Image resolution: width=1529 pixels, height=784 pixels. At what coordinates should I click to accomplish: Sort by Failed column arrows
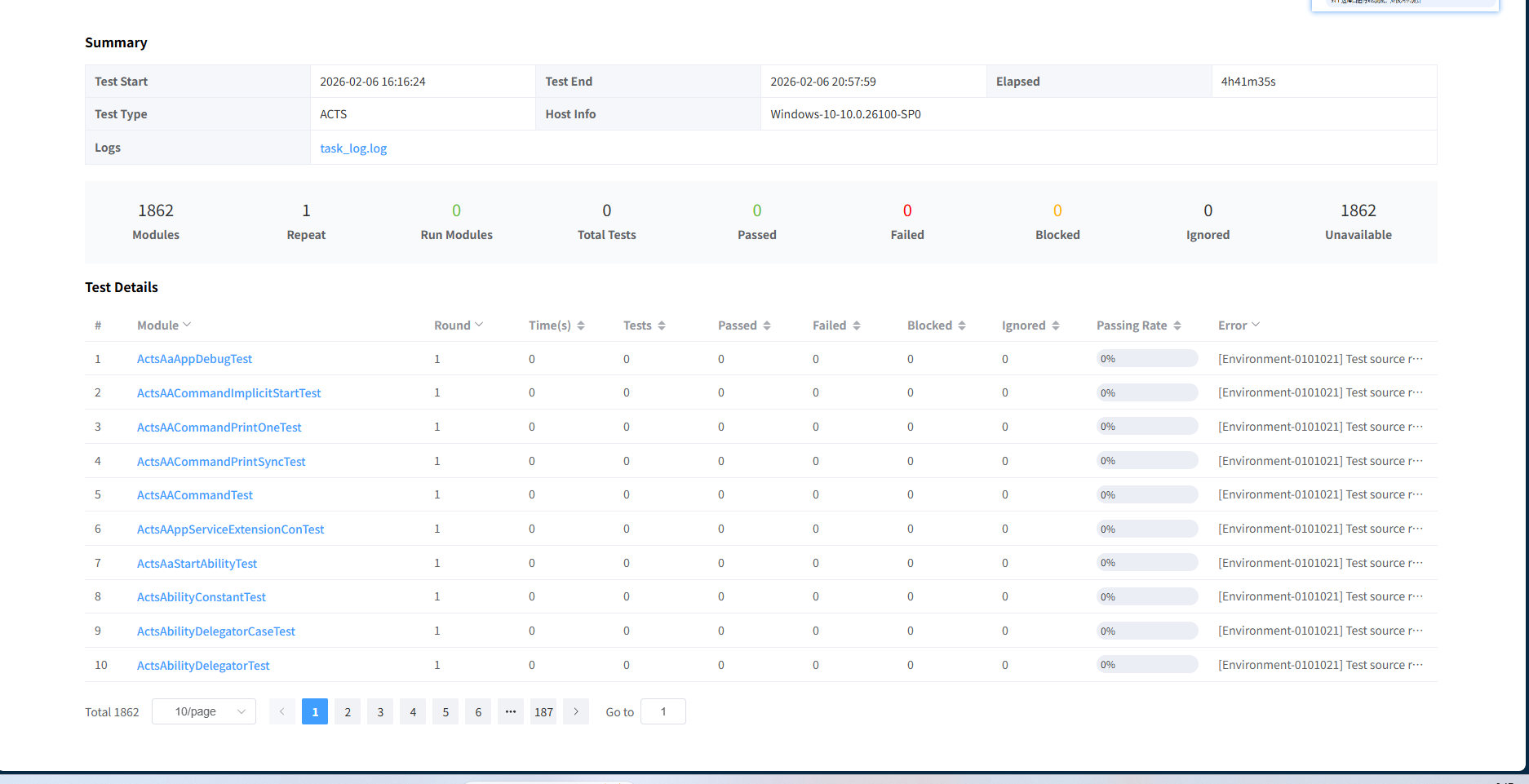click(857, 326)
